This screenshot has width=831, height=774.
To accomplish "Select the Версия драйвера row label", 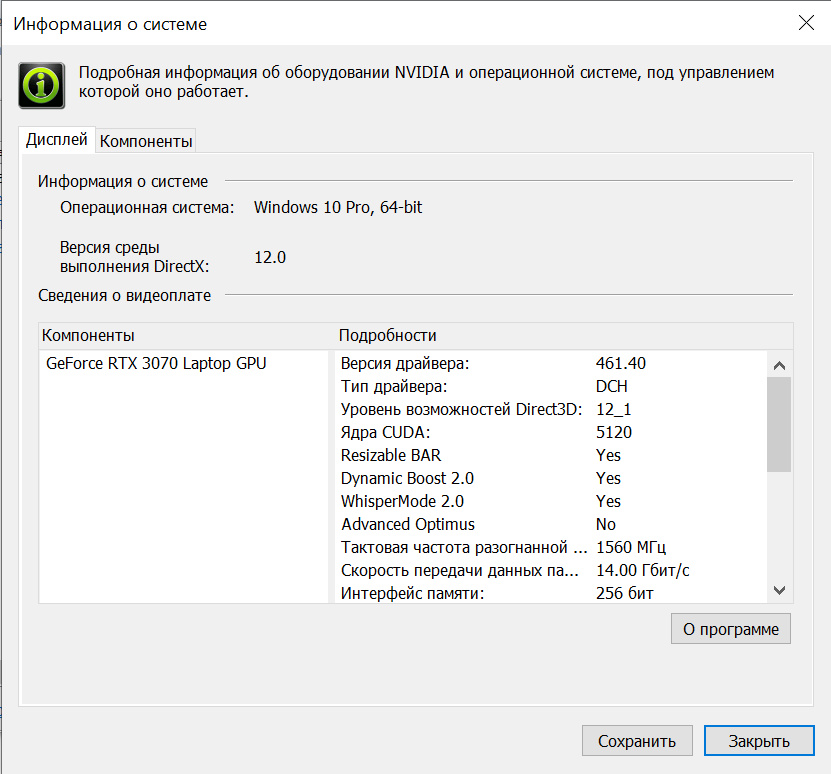I will [405, 364].
